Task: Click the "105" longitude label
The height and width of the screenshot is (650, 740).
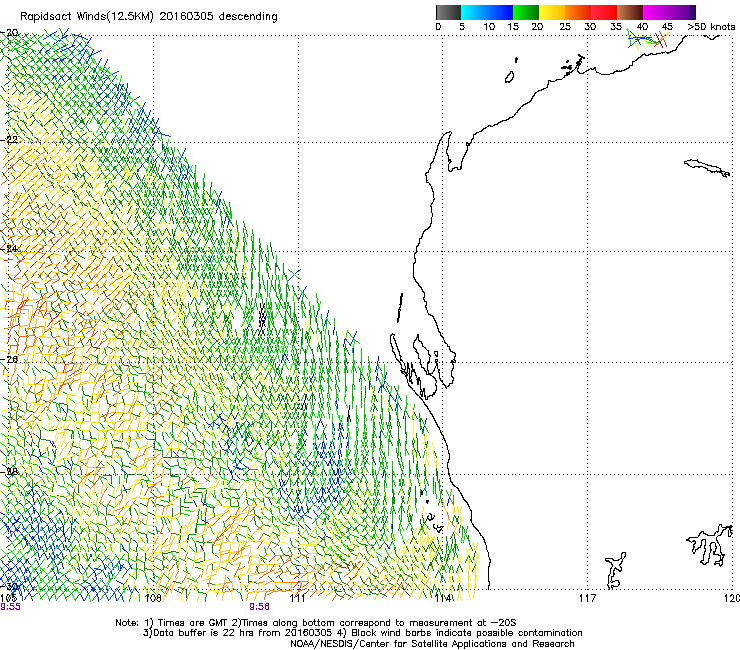Action: click(x=8, y=599)
